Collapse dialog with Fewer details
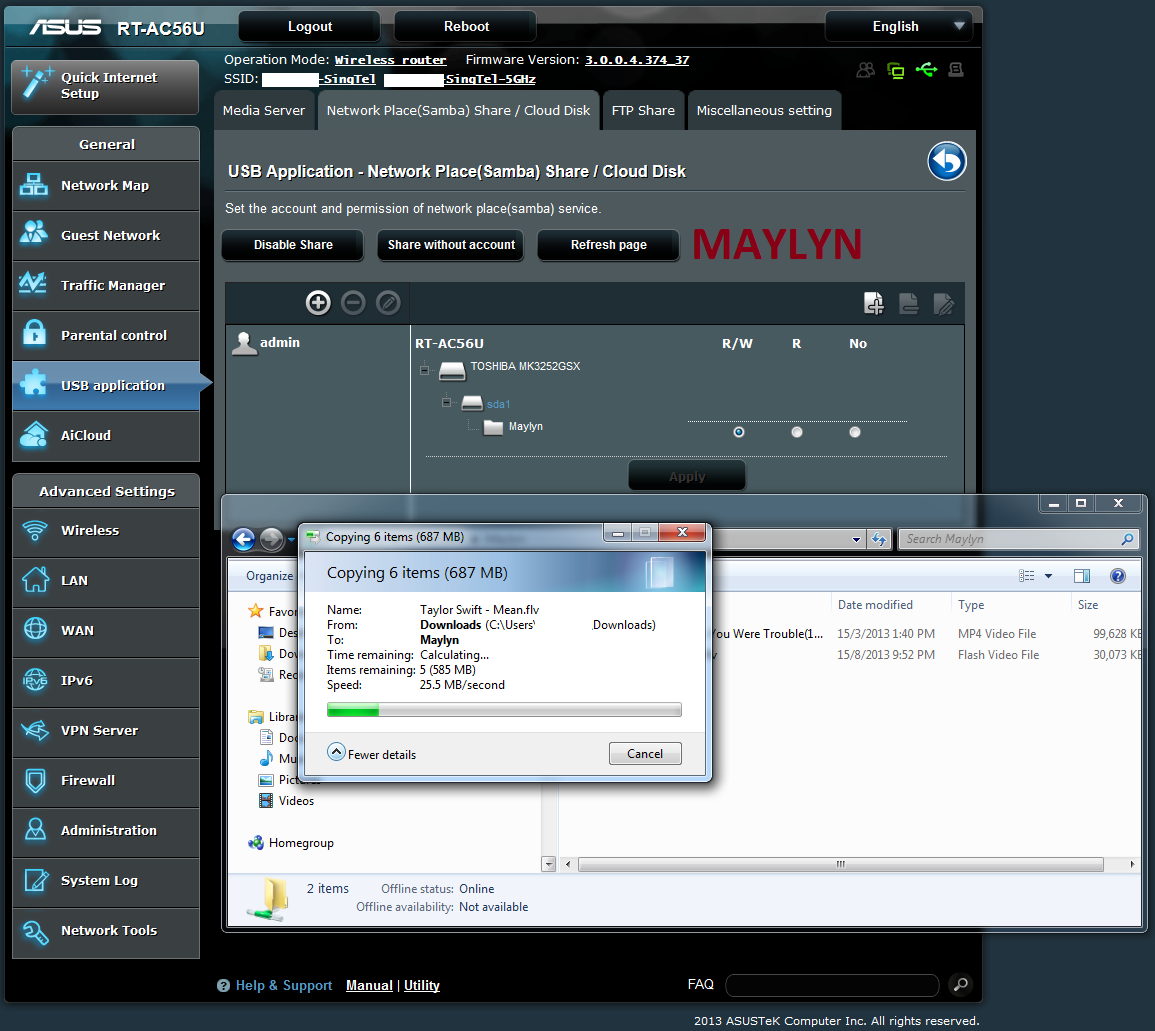 372,754
